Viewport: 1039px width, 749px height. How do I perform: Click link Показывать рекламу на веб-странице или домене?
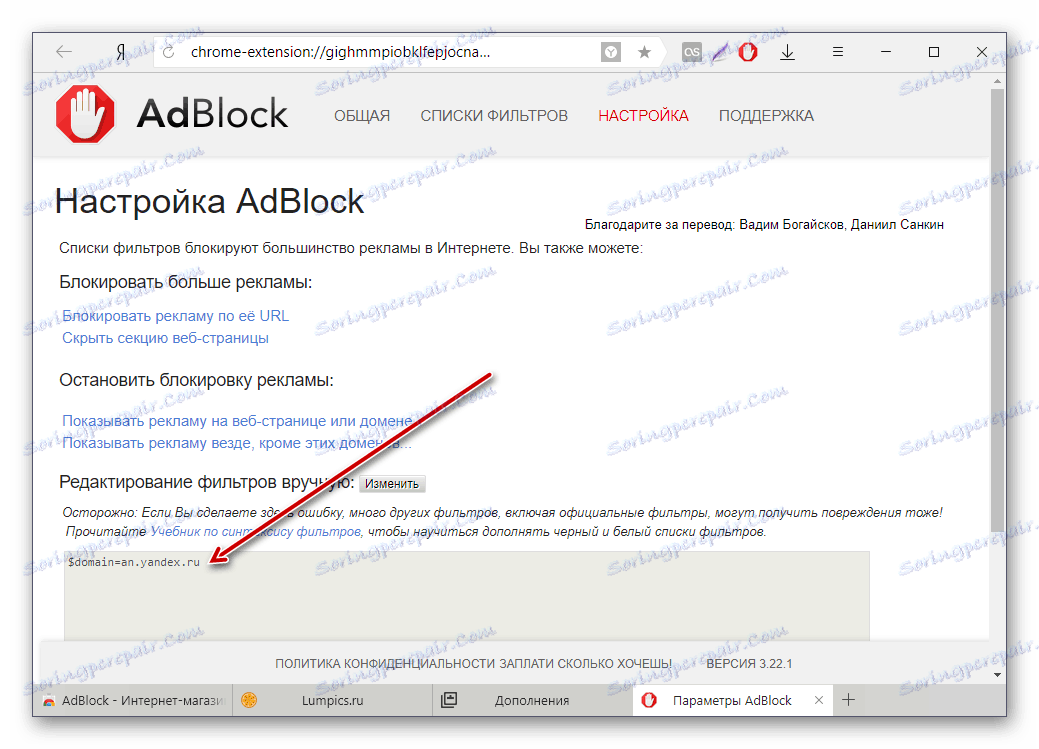(237, 421)
